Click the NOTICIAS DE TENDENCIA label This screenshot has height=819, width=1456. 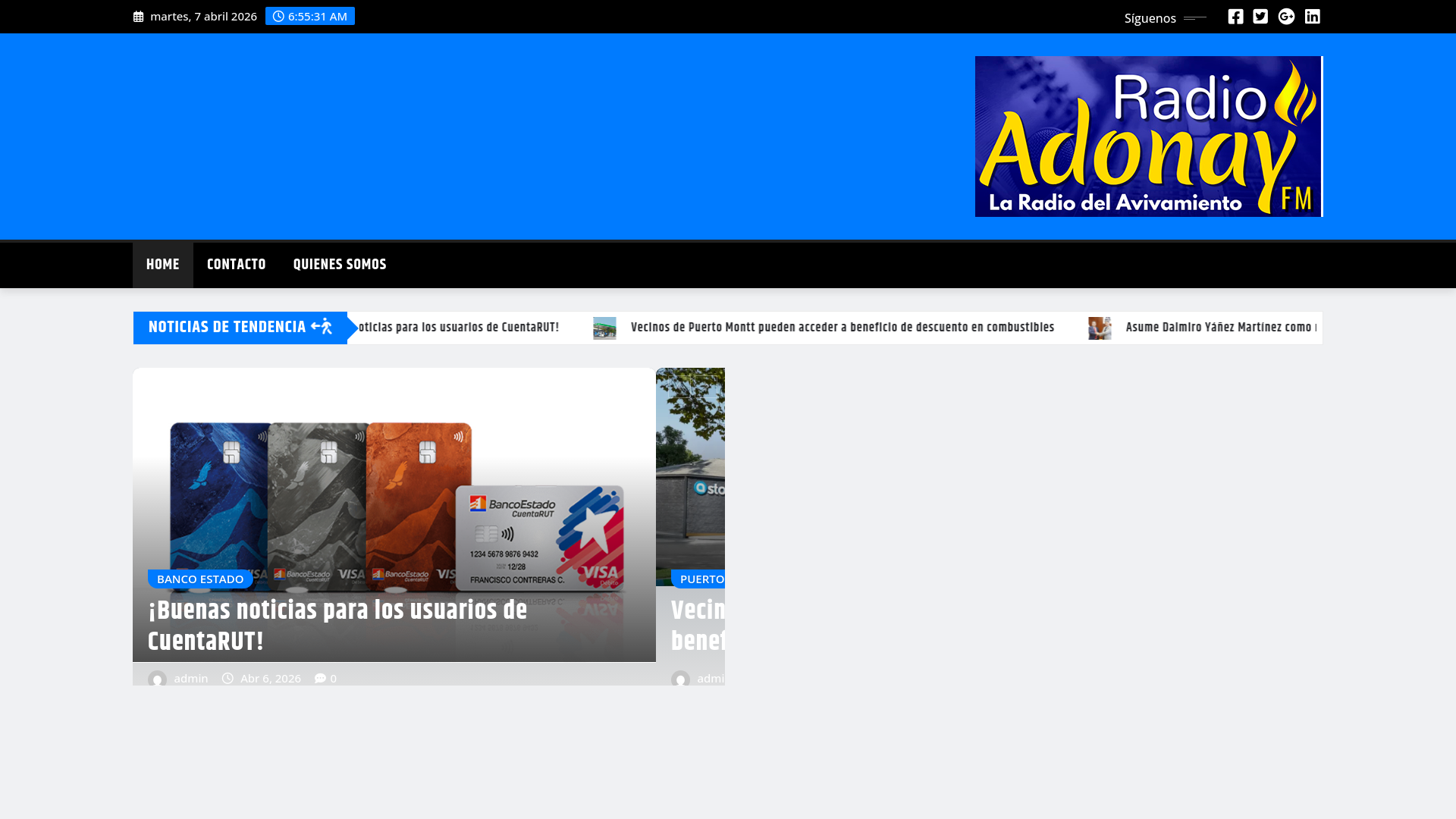(x=227, y=328)
